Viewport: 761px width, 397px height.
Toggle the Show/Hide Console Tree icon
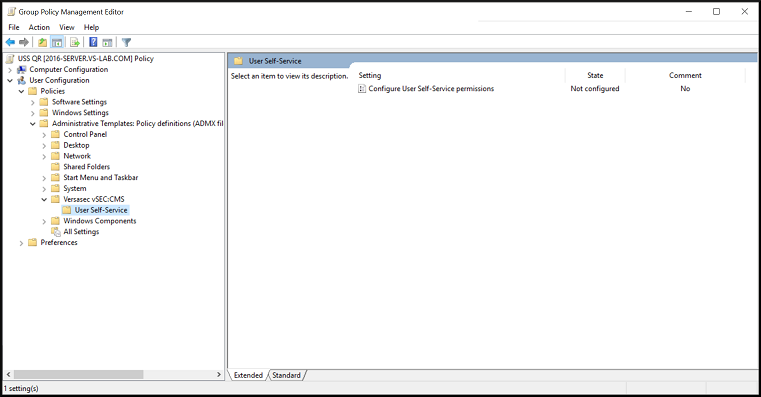click(x=57, y=43)
